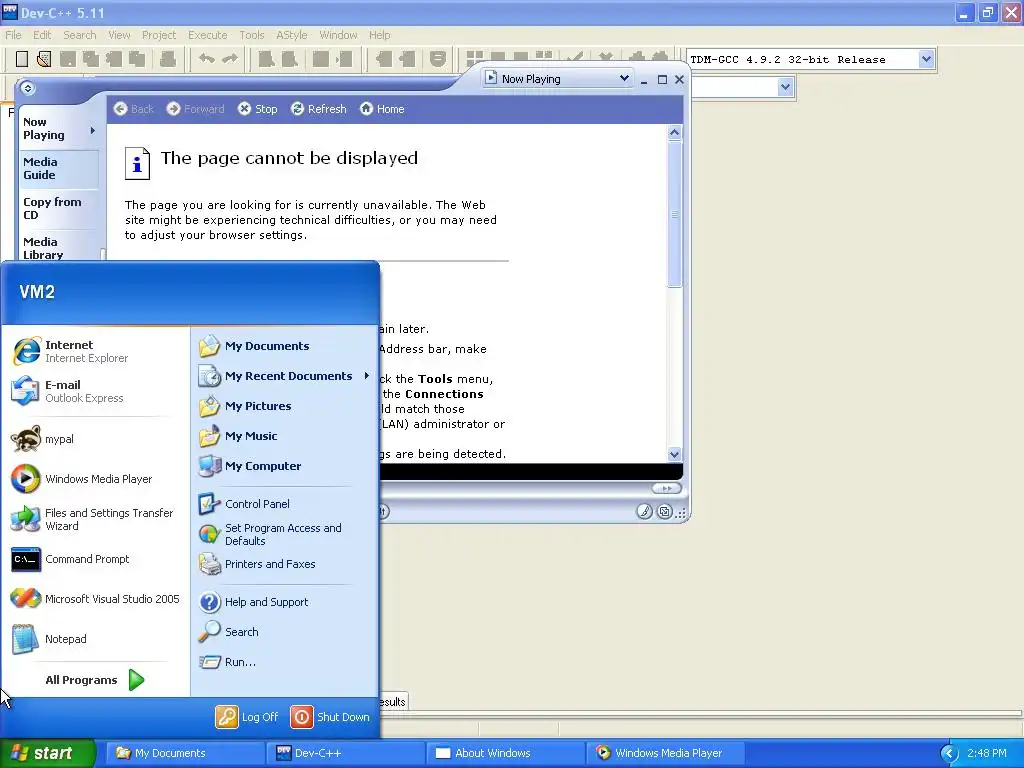Click the New file icon in Dev-C++ toolbar
Image resolution: width=1024 pixels, height=768 pixels.
tap(22, 59)
